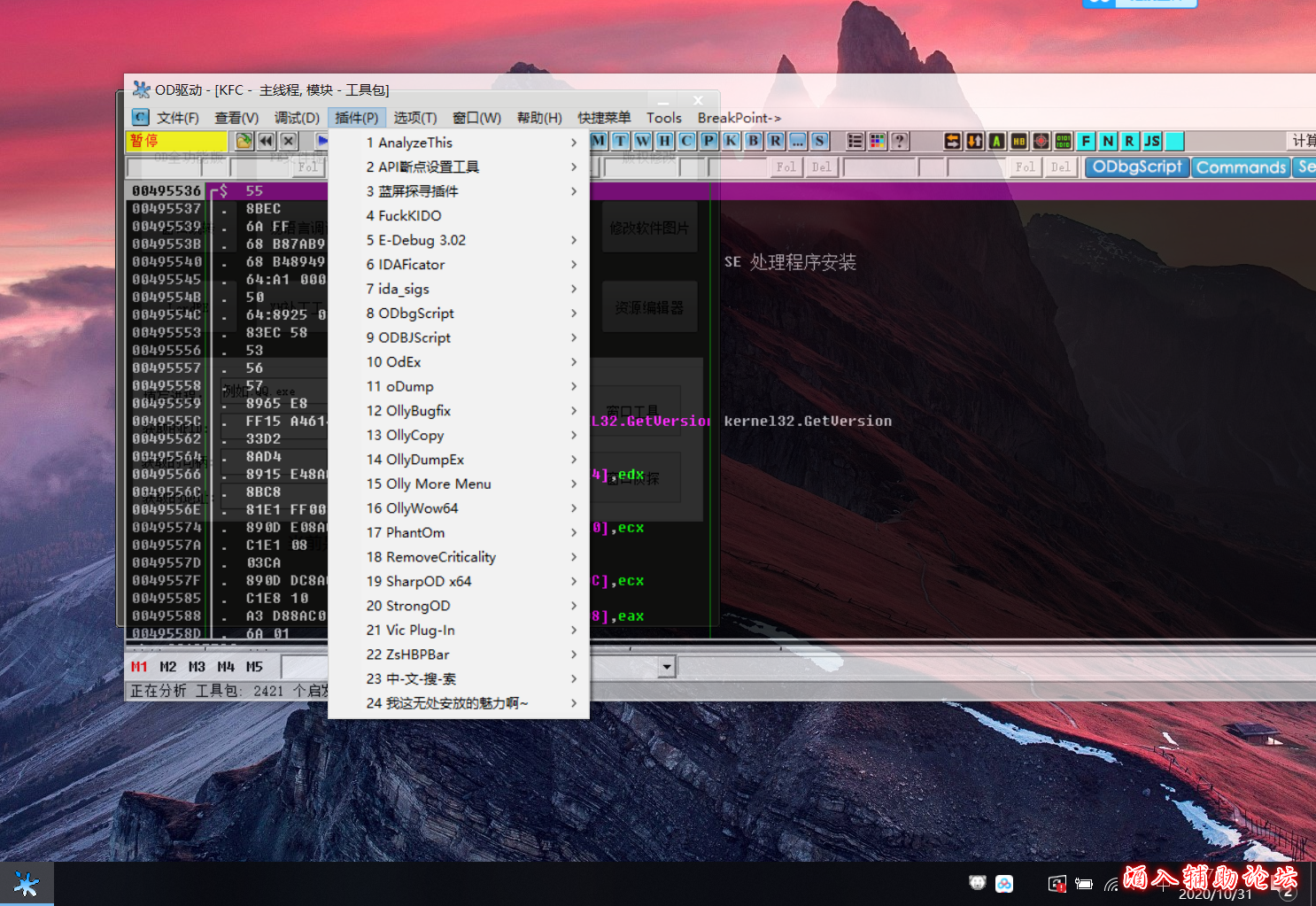1316x906 pixels.
Task: Click the ODbgScript button
Action: tap(1136, 166)
